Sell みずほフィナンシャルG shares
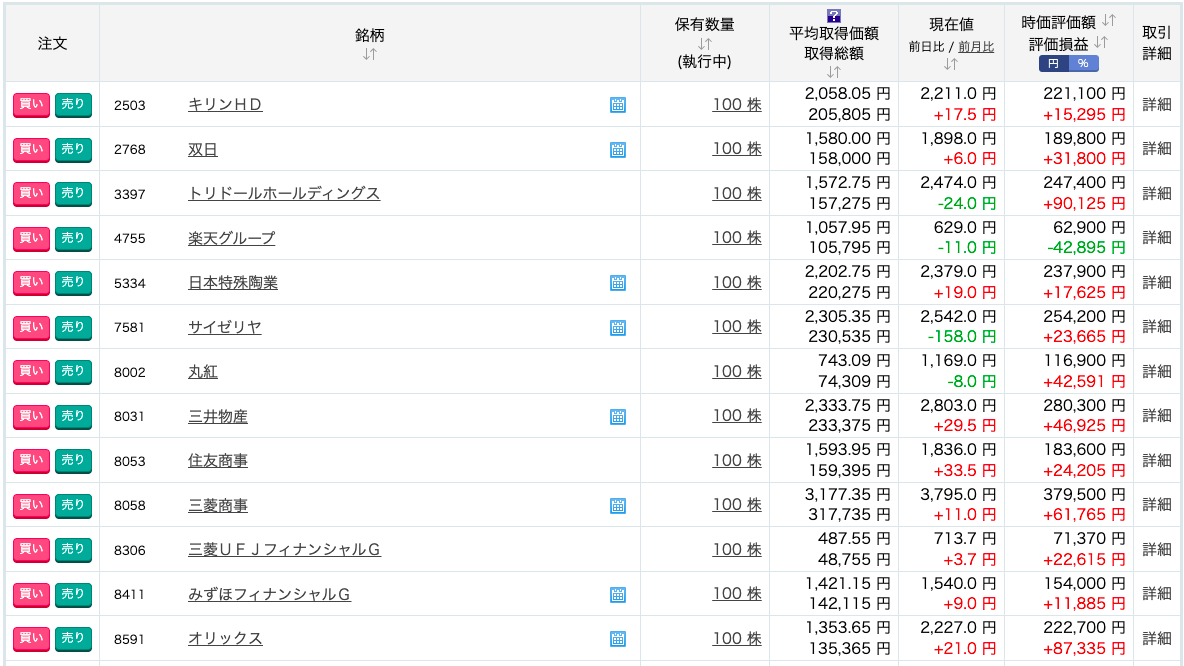Viewport: 1184px width, 666px height. (72, 594)
